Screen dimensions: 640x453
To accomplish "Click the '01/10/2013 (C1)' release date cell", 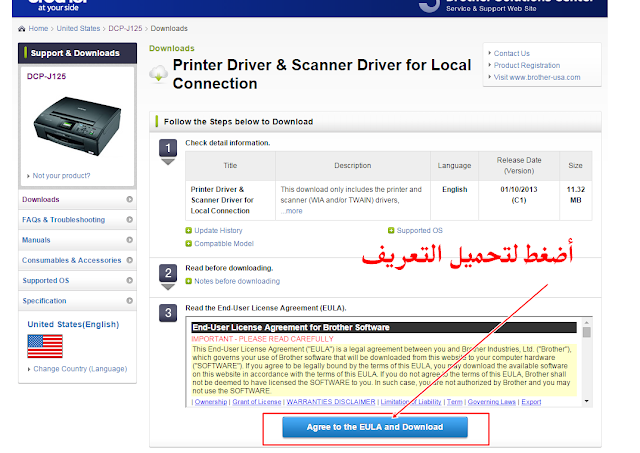I will (519, 200).
